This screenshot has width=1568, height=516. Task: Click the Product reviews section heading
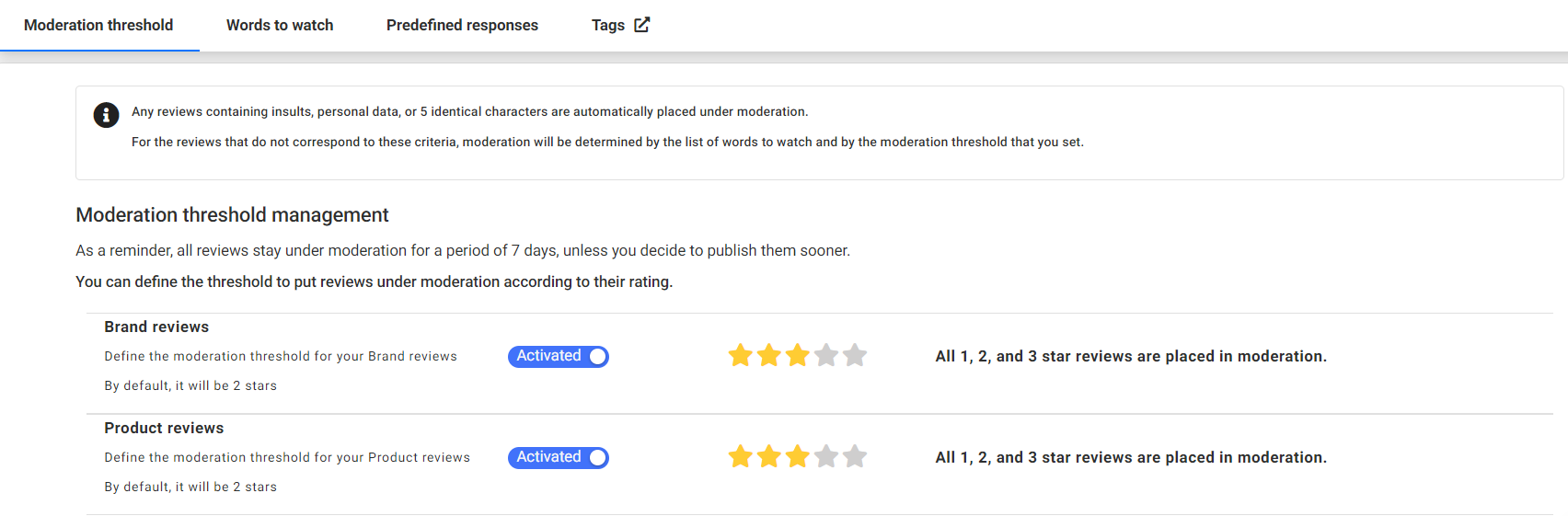click(164, 429)
